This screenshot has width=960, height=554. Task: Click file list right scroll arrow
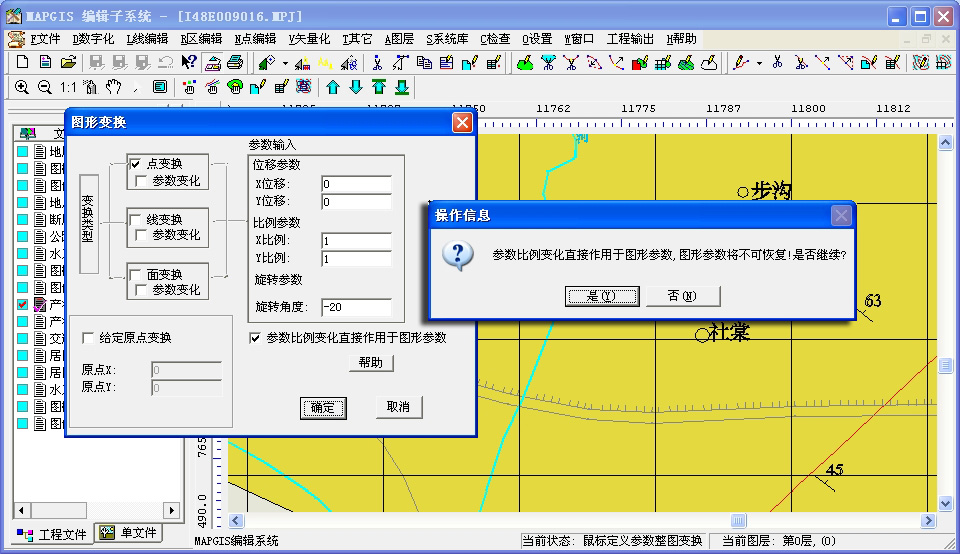pos(171,510)
